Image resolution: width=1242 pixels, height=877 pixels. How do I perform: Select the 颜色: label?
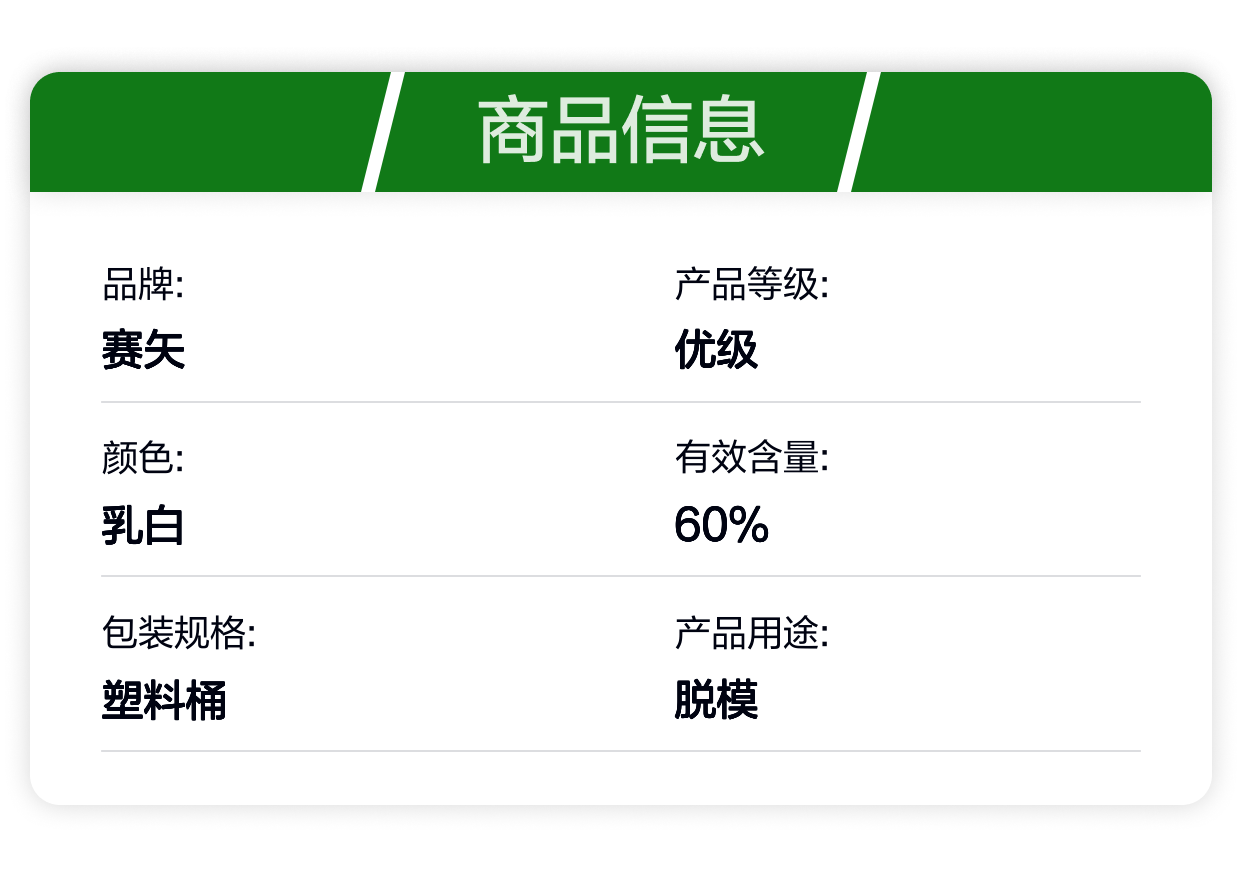pos(143,460)
